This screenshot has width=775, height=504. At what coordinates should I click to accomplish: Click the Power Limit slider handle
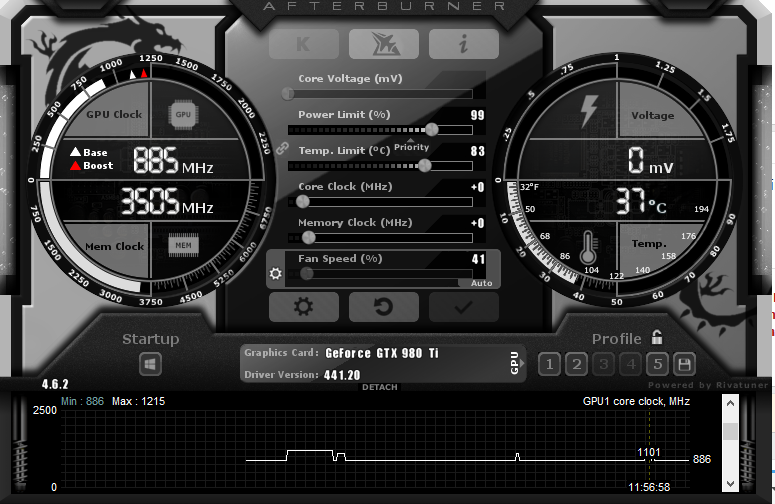coord(431,129)
